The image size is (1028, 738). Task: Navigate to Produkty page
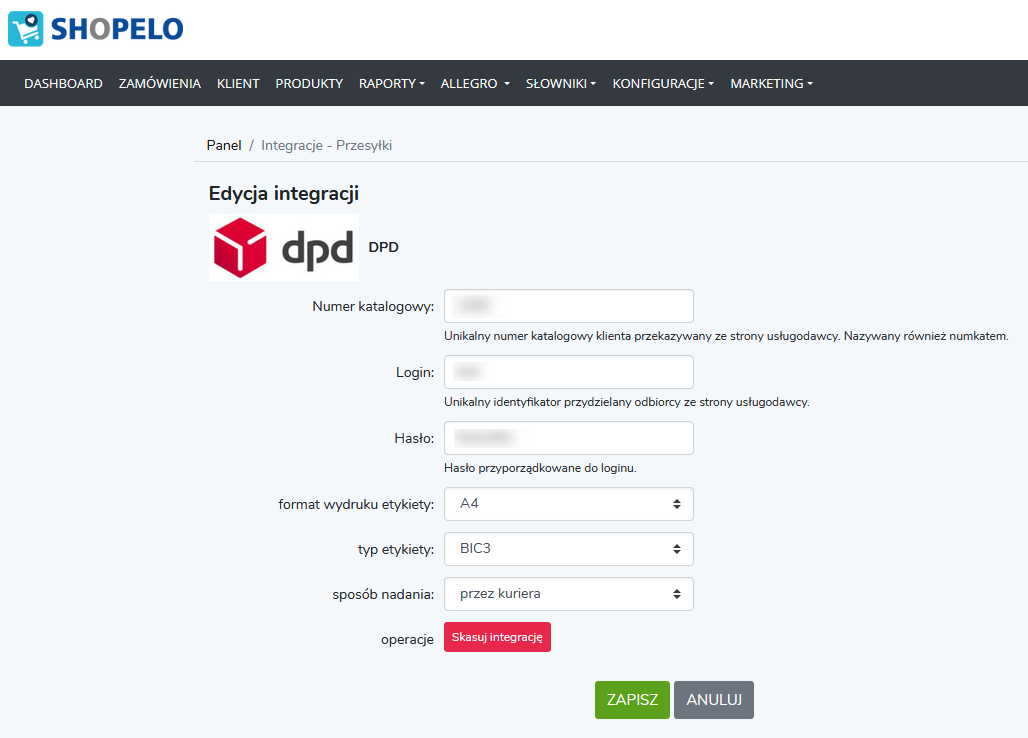click(x=309, y=84)
